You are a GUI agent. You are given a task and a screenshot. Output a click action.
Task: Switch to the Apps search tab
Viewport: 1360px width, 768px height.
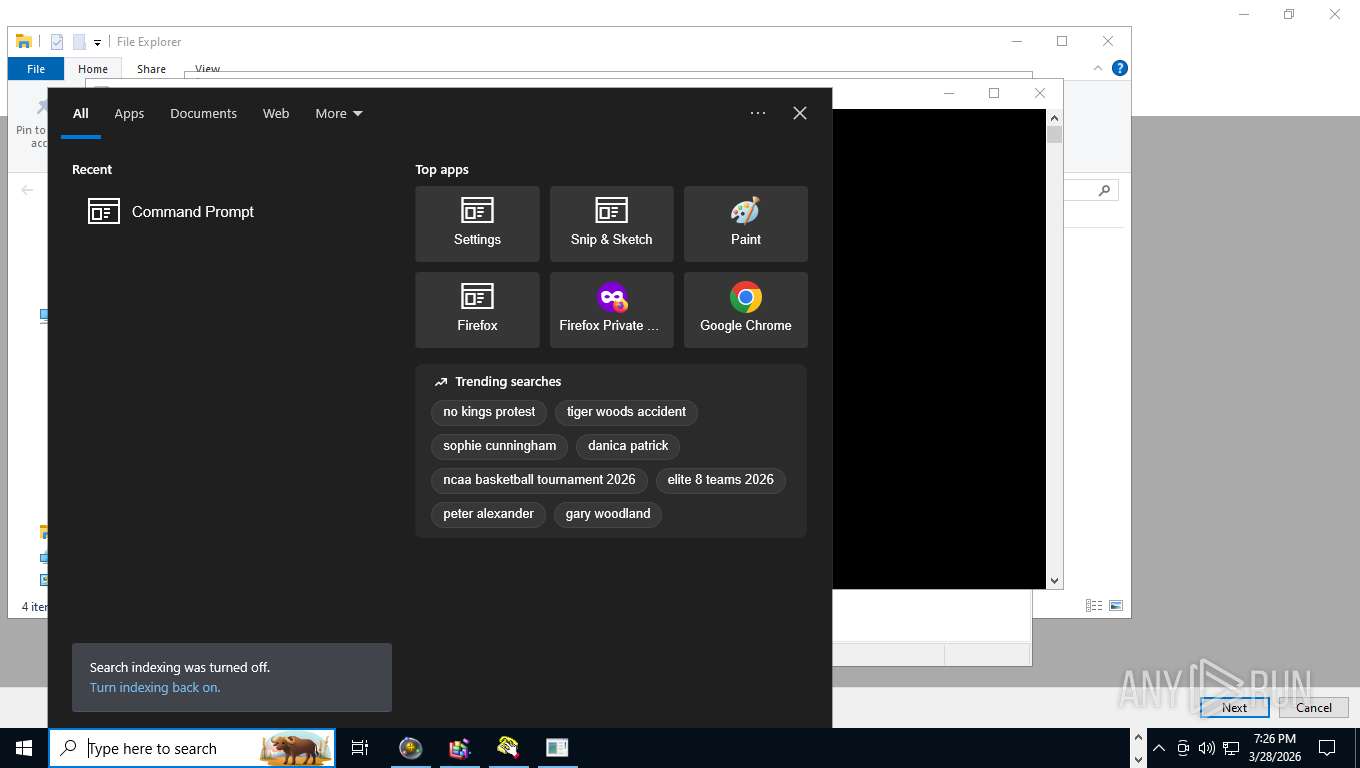point(129,113)
